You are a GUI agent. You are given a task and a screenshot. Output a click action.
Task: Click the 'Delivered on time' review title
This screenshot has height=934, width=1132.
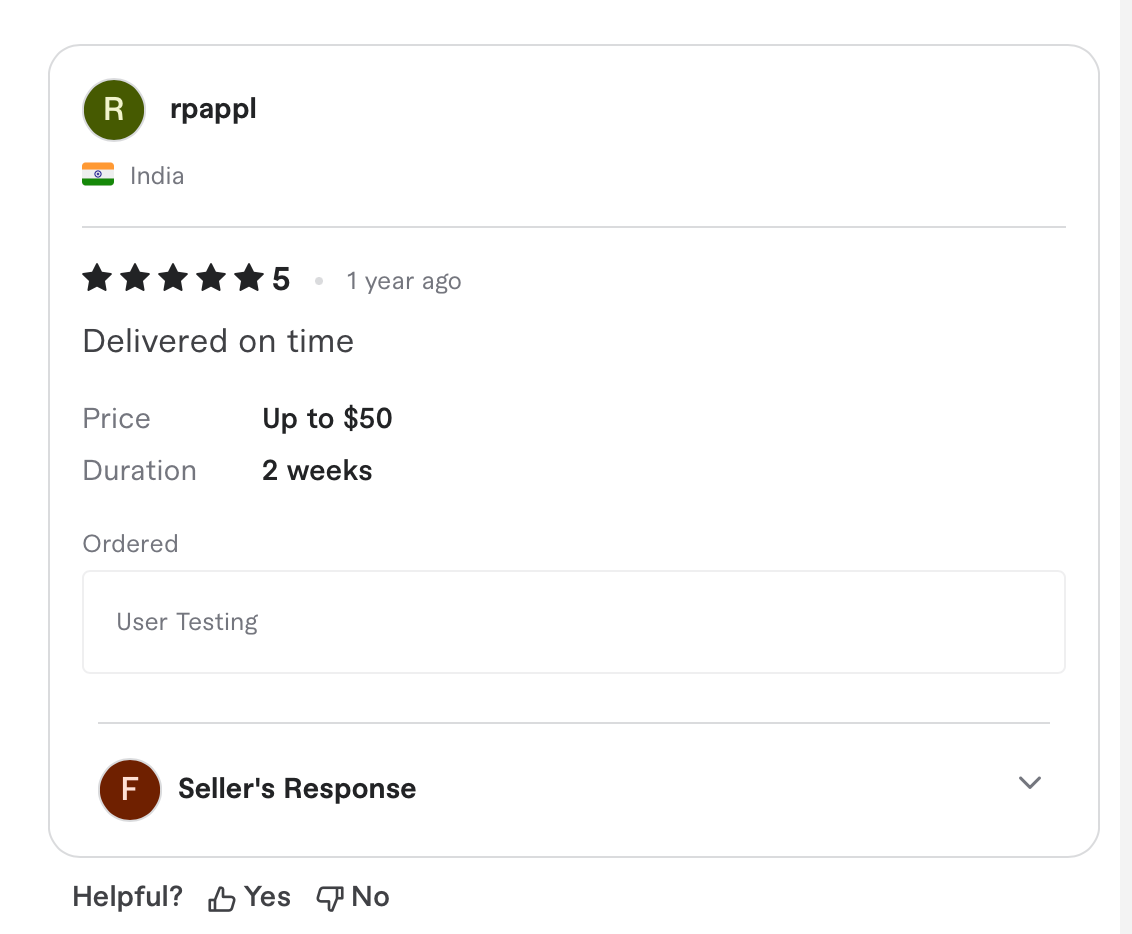point(217,341)
